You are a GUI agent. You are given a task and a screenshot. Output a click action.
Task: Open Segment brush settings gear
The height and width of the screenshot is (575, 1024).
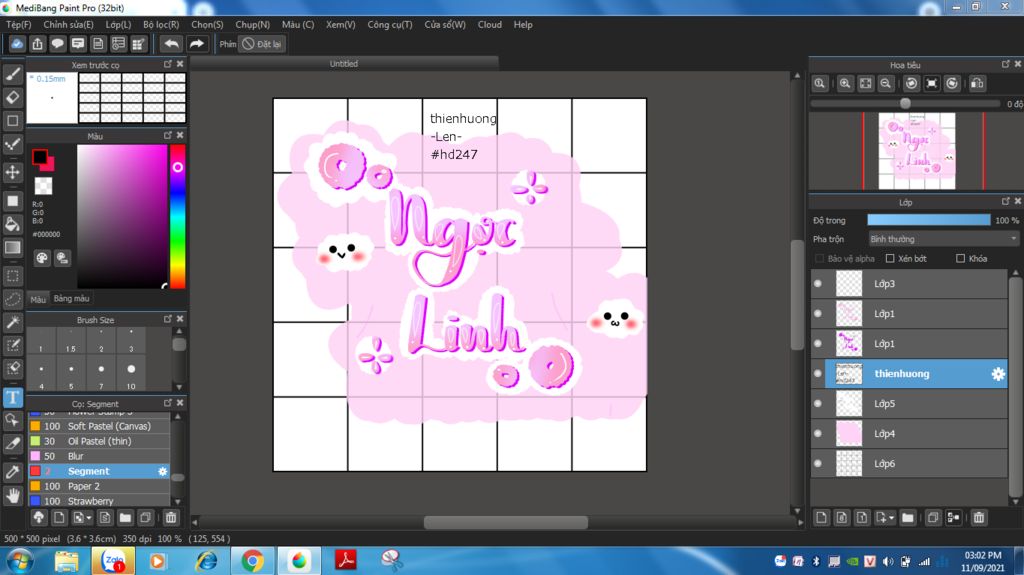click(163, 471)
